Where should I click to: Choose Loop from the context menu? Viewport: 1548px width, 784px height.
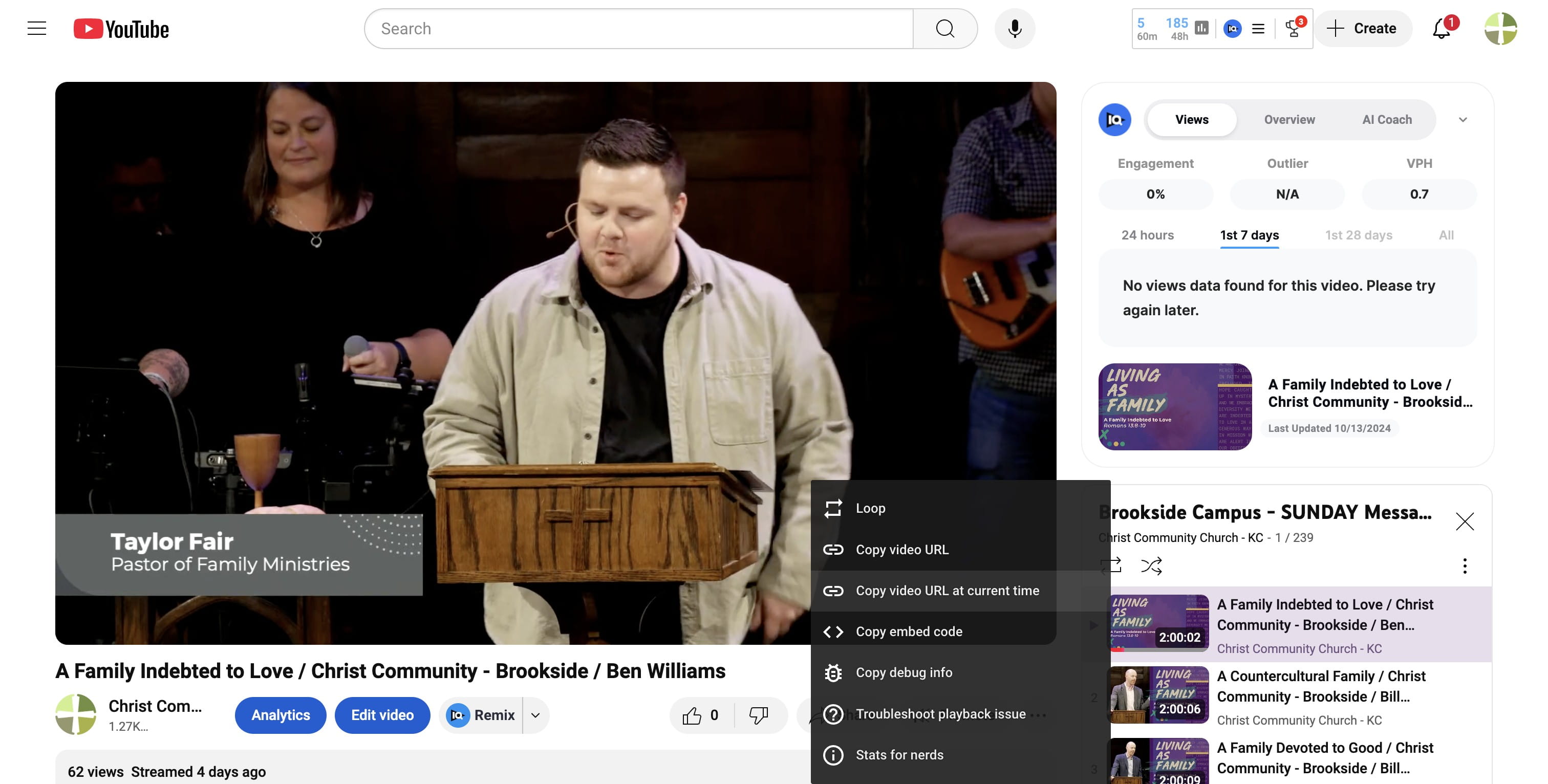coord(960,508)
